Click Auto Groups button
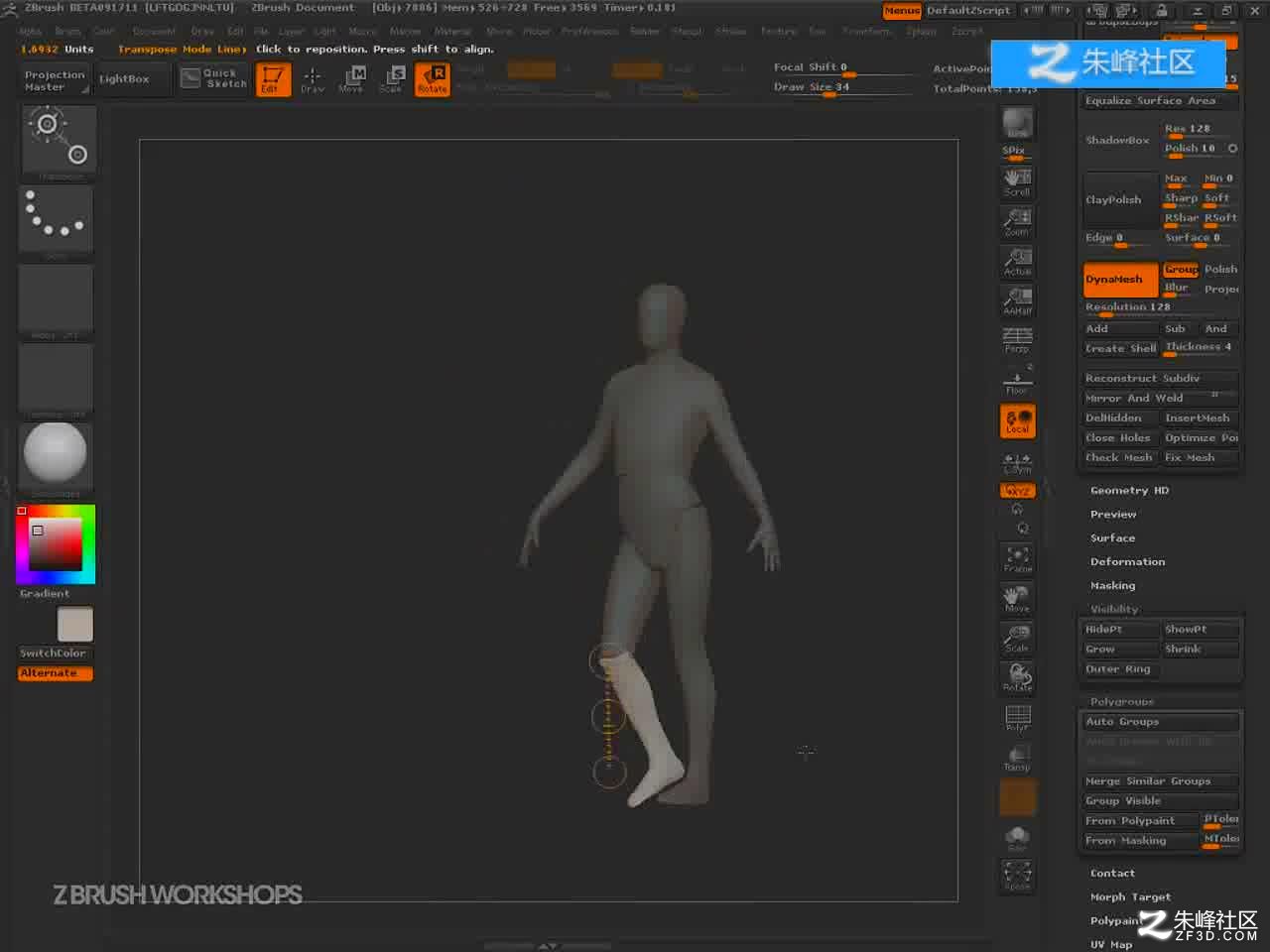 (x=1161, y=722)
